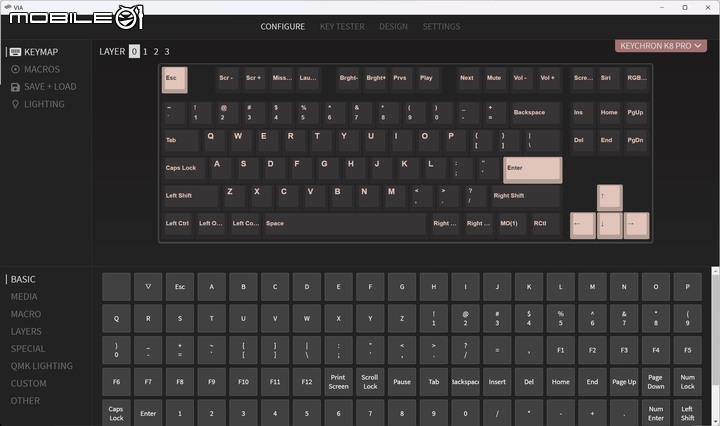The image size is (720, 426).
Task: Select layer 1
Action: pos(145,51)
